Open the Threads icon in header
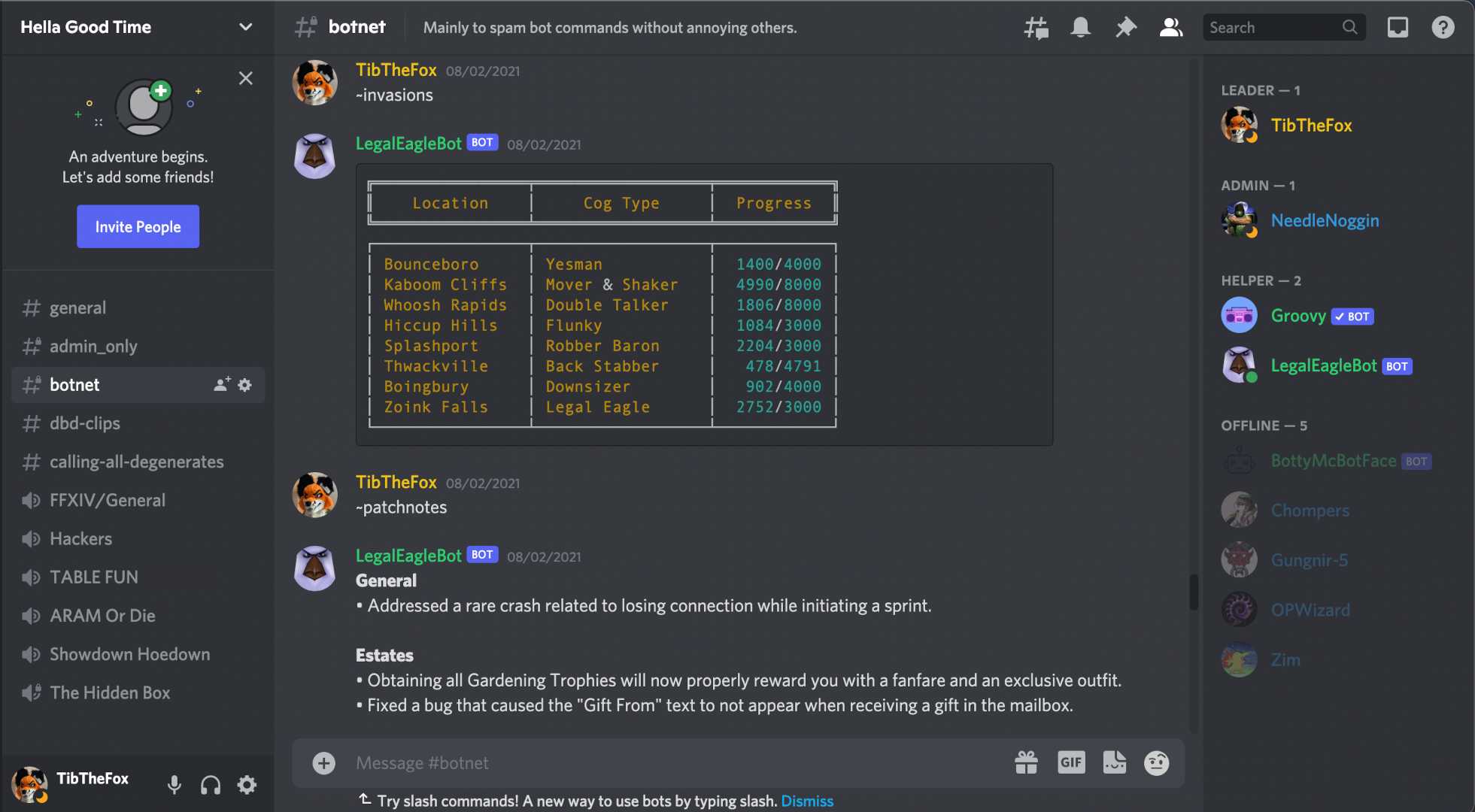 [1036, 28]
